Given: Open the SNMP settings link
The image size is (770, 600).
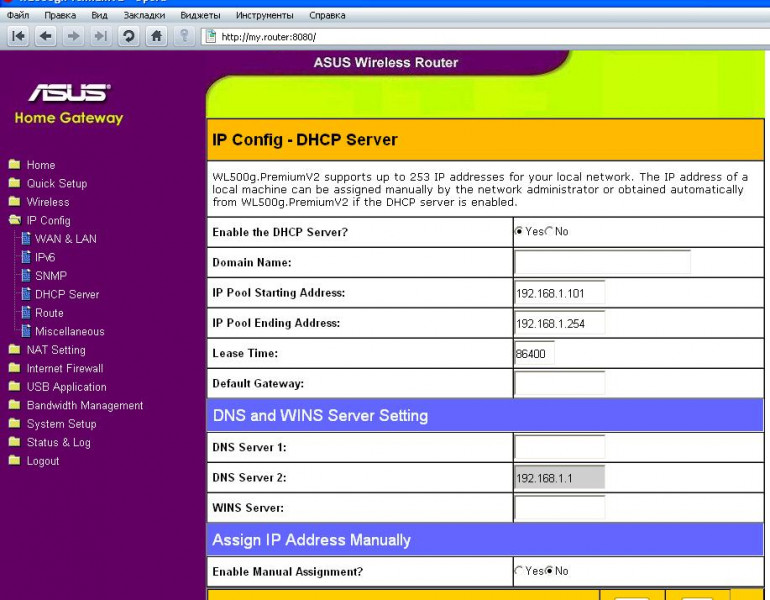Looking at the screenshot, I should click(51, 276).
